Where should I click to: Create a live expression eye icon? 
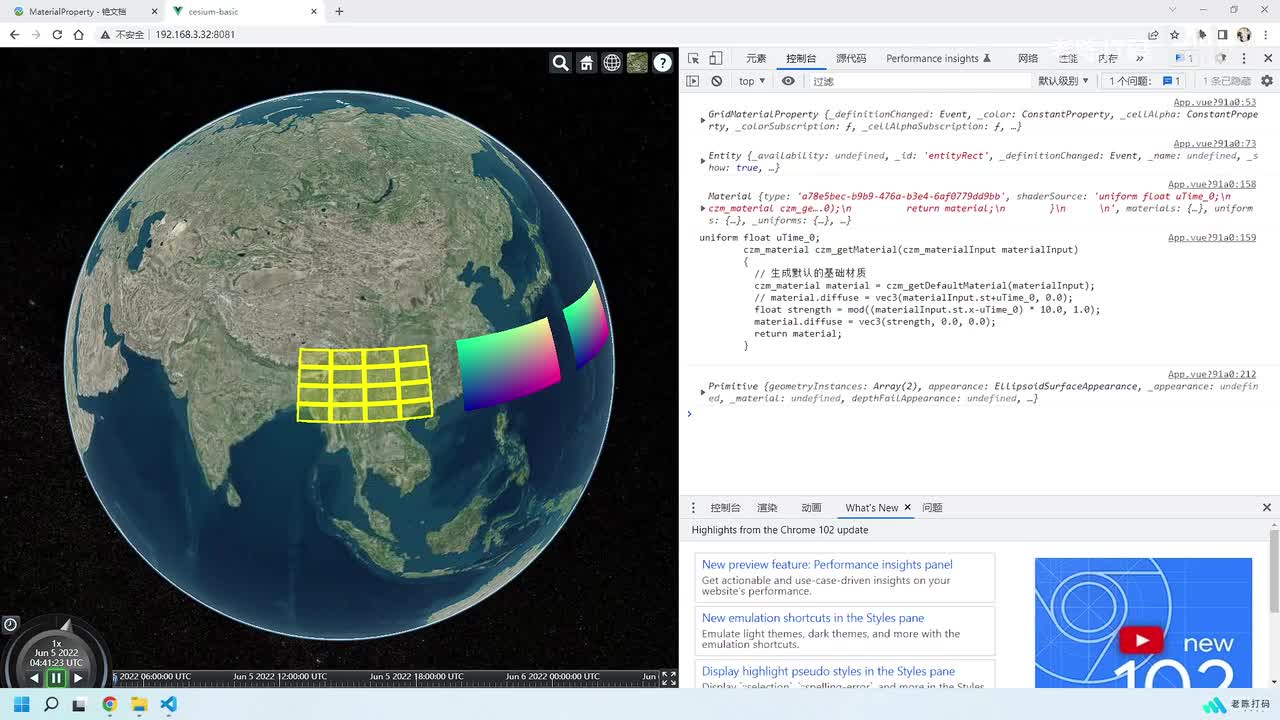pyautogui.click(x=788, y=81)
